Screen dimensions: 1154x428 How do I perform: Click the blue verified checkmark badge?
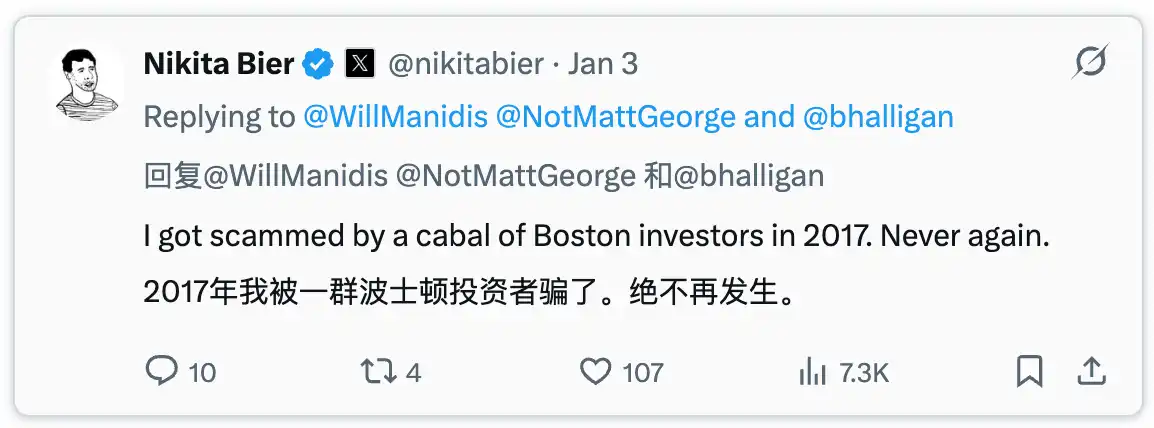[x=318, y=64]
